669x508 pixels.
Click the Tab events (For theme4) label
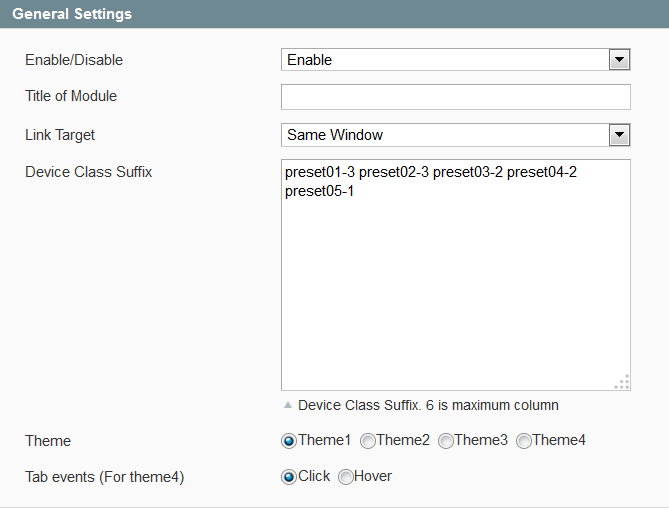click(x=105, y=477)
